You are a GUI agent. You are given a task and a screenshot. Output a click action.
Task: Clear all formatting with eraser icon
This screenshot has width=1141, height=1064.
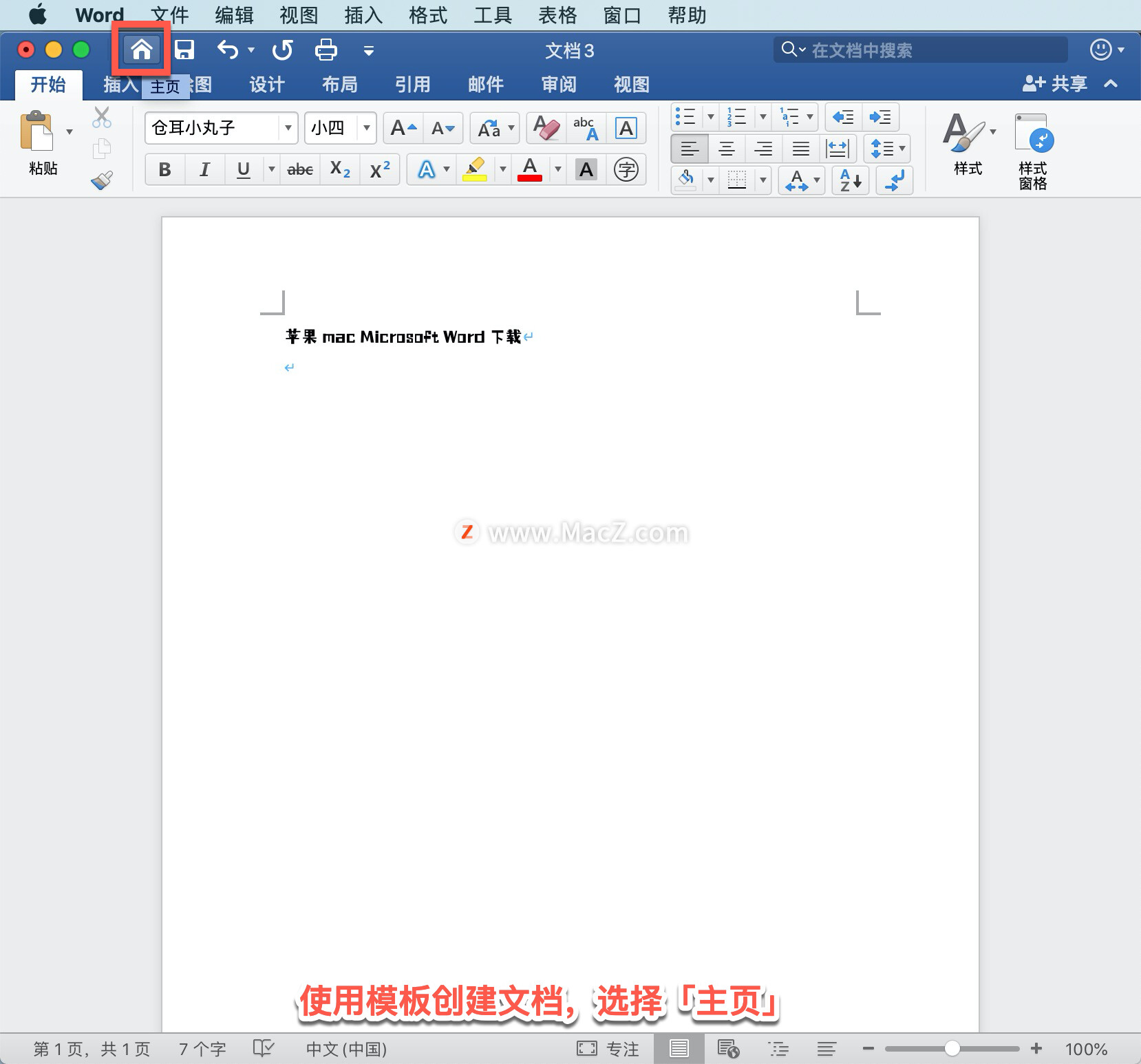click(546, 128)
